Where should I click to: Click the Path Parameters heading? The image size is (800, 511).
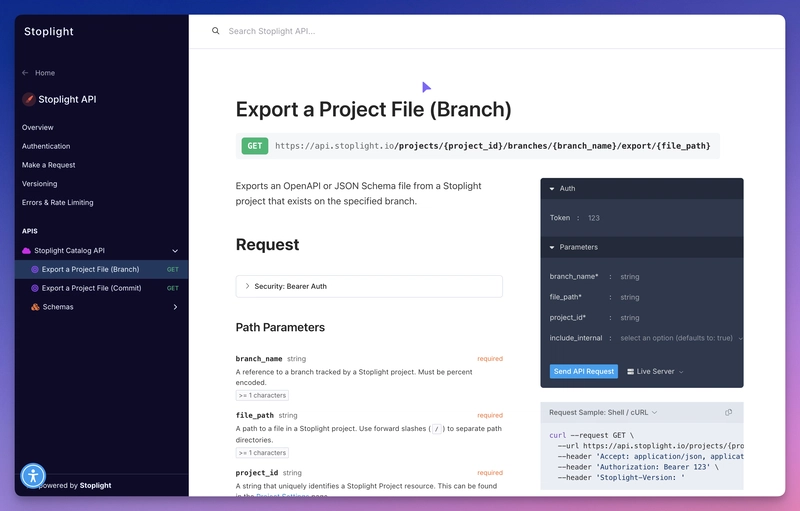pos(280,327)
